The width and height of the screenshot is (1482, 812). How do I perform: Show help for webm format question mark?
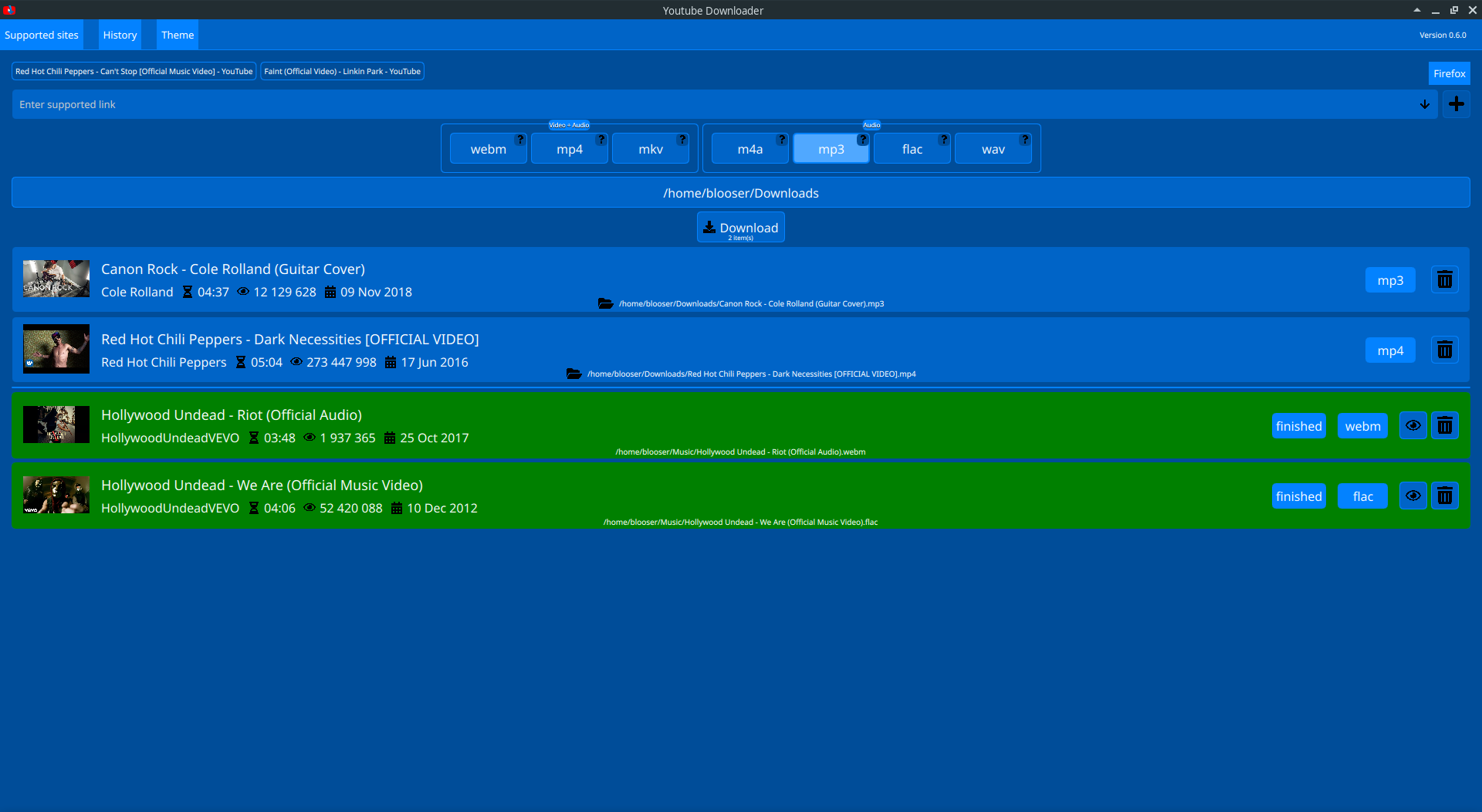pyautogui.click(x=520, y=140)
